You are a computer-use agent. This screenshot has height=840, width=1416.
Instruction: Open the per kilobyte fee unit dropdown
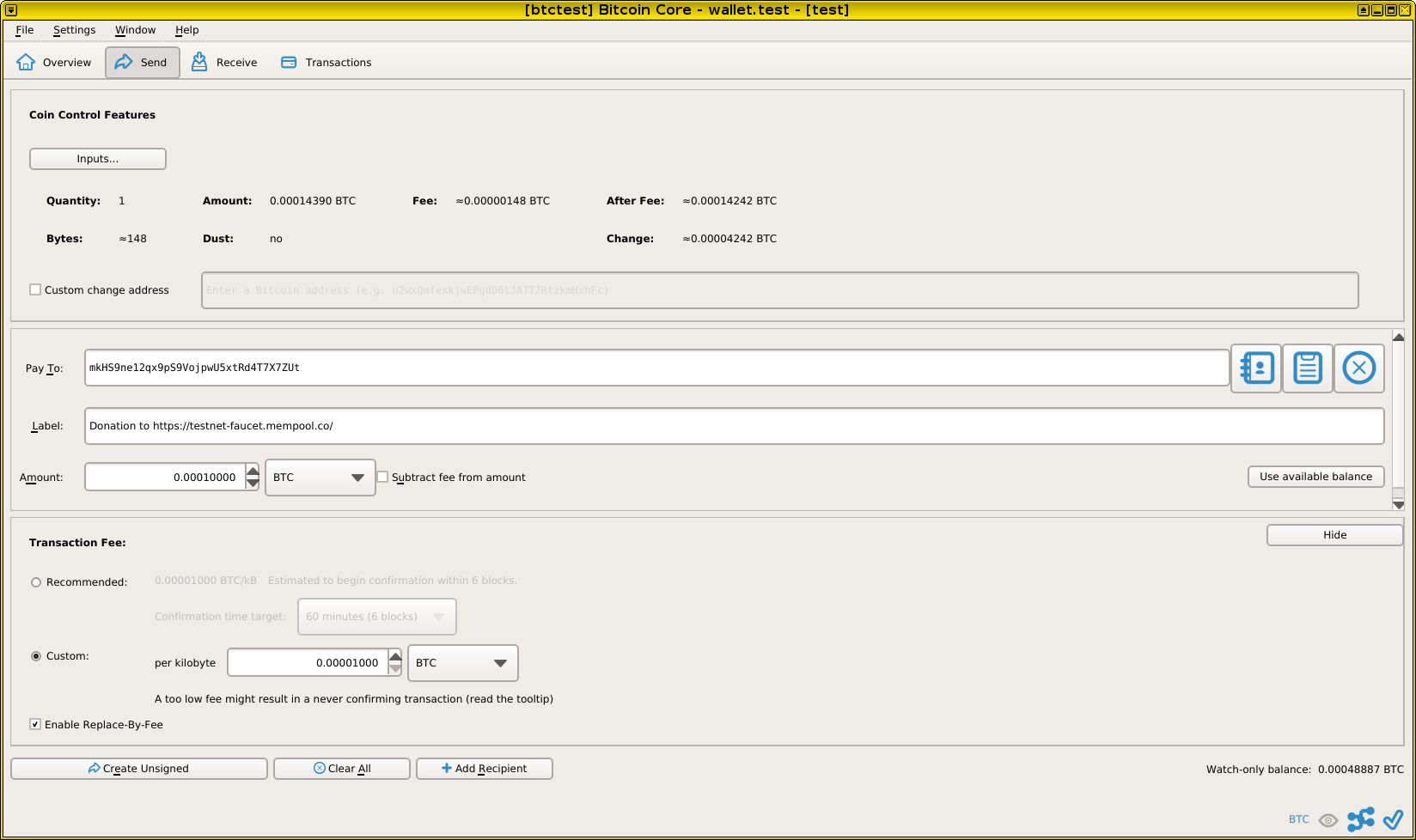pyautogui.click(x=463, y=663)
